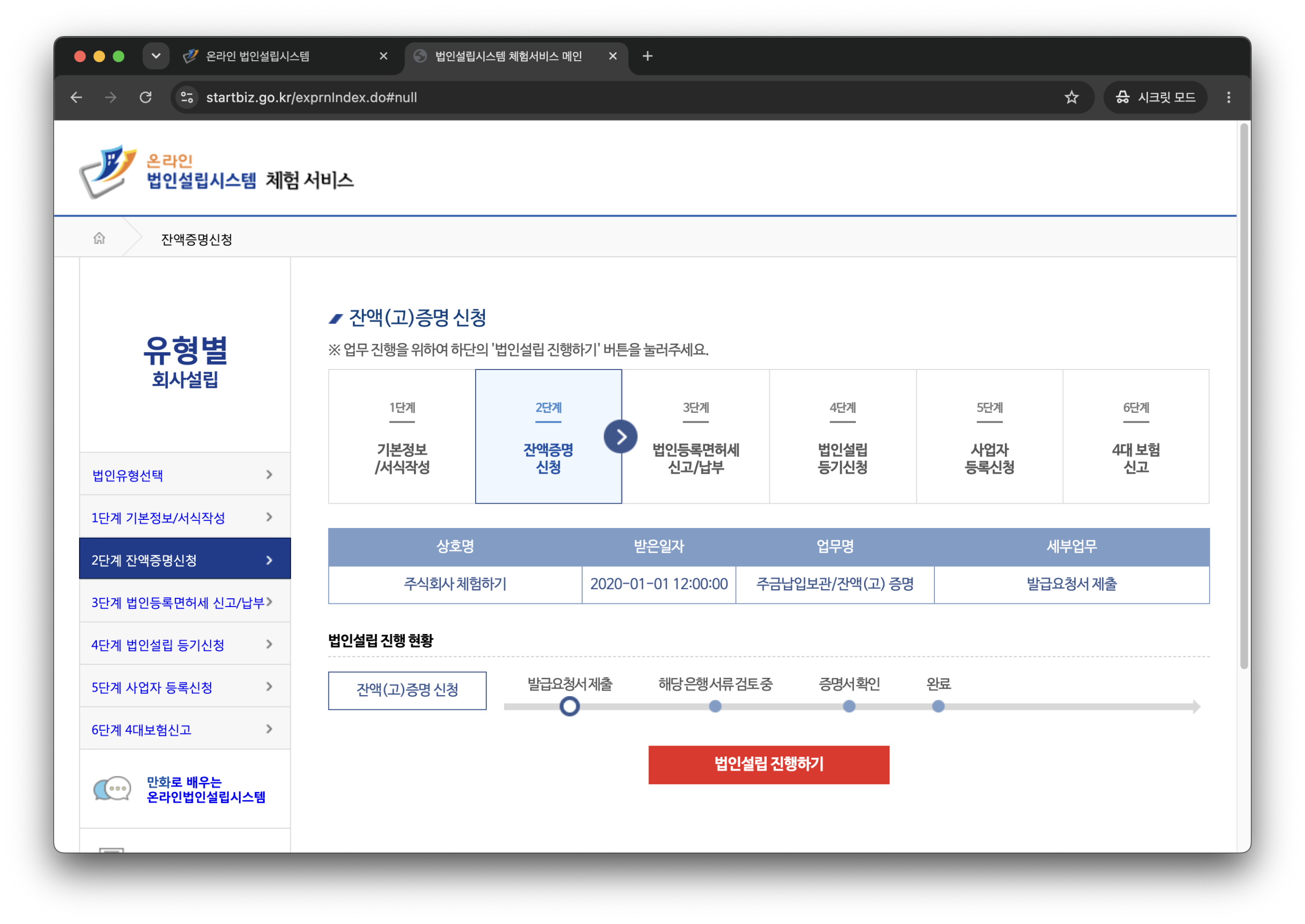Select the 1단계 기본정보/서식작성 step box
This screenshot has width=1305, height=924.
[402, 436]
